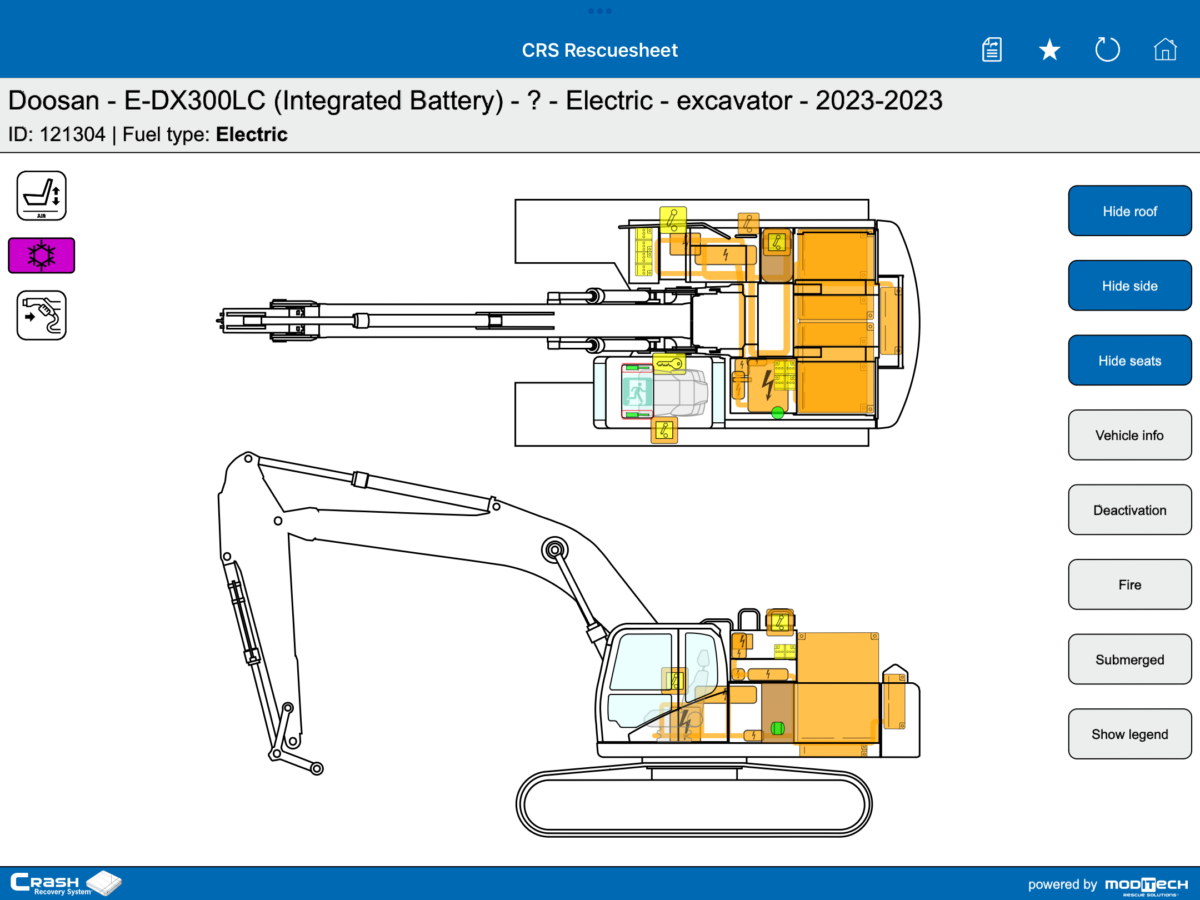
Task: Click the refresh icon in the top bar
Action: (x=1107, y=48)
